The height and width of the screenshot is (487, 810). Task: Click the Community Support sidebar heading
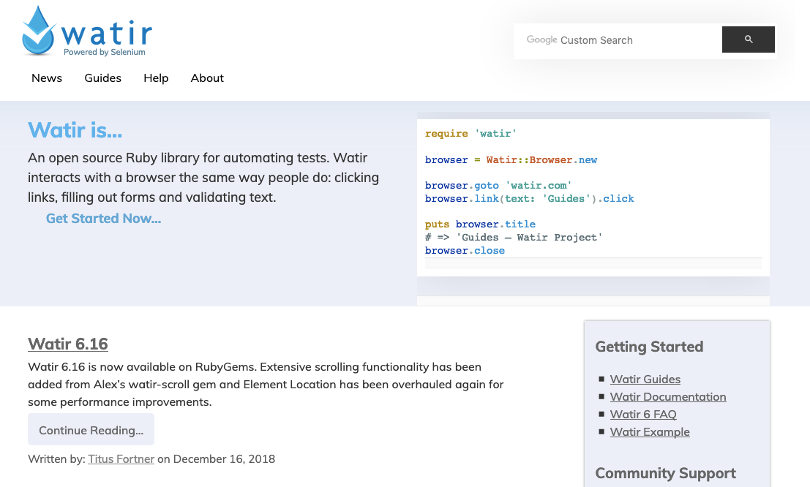pyautogui.click(x=665, y=473)
